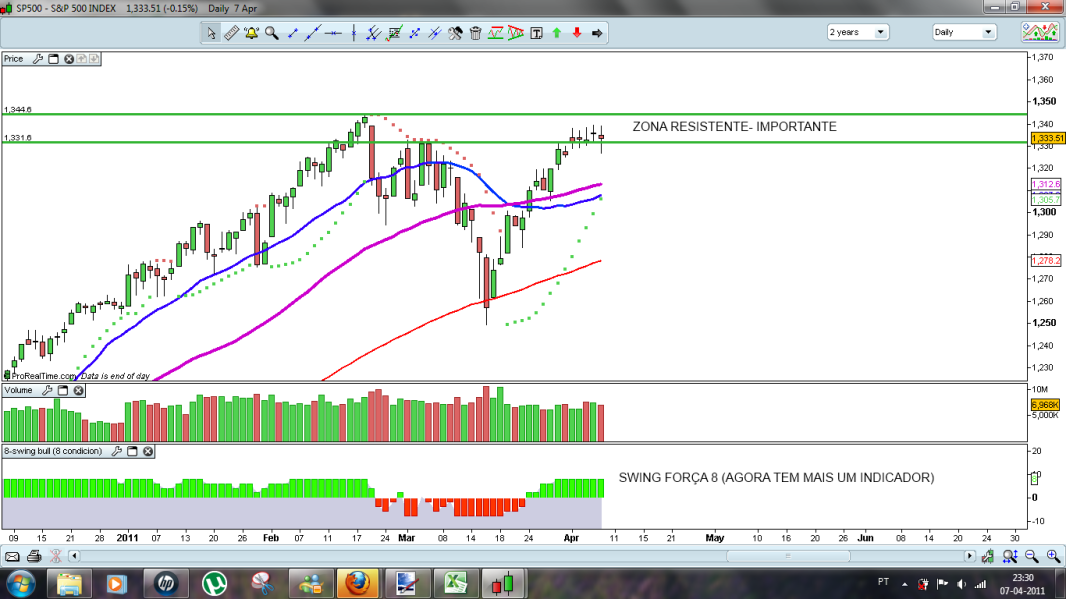Click the 1,312.6 magenta moving average tag
Image resolution: width=1066 pixels, height=599 pixels.
pos(1046,184)
